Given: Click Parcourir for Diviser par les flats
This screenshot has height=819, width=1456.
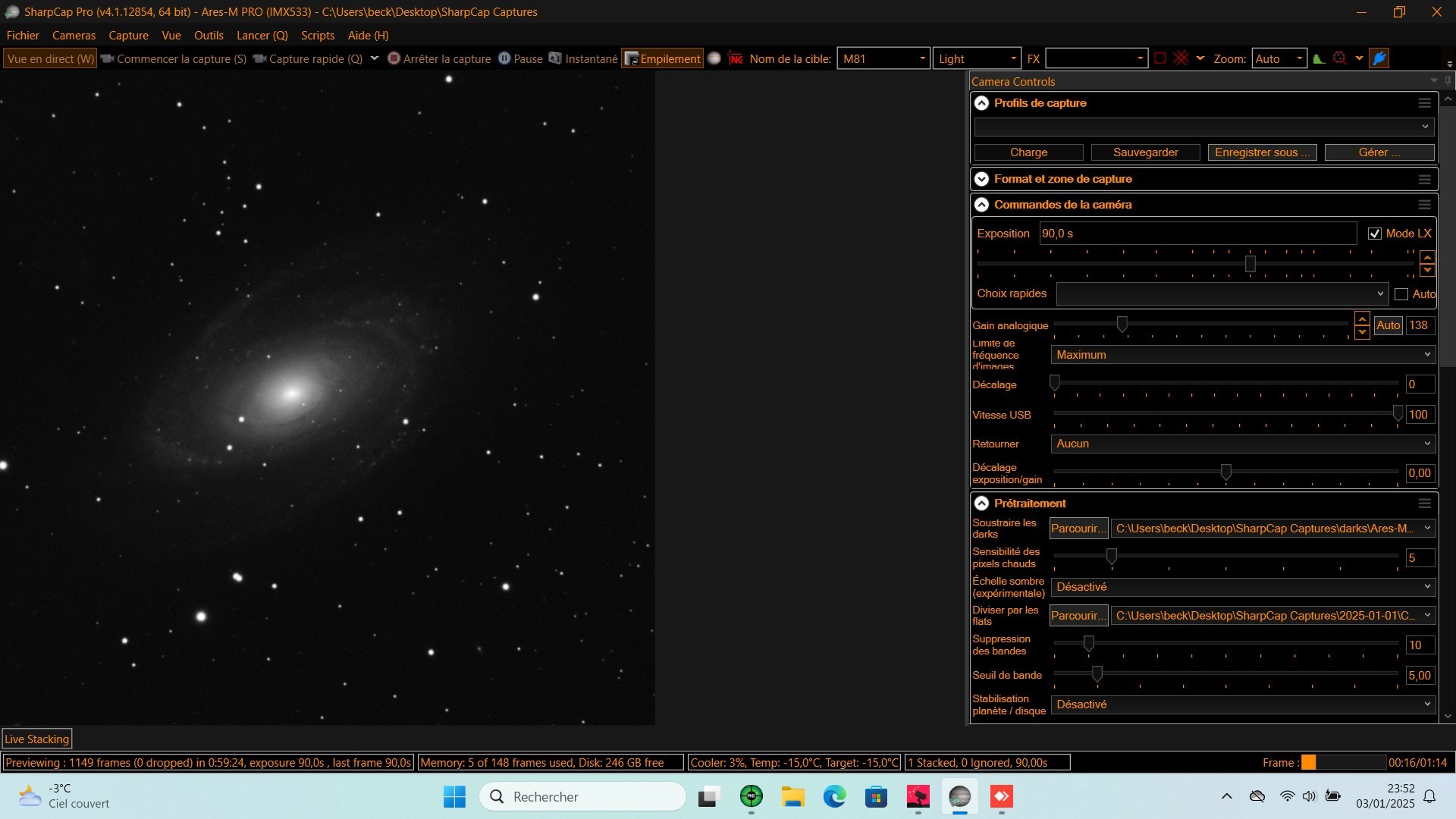Looking at the screenshot, I should 1078,616.
